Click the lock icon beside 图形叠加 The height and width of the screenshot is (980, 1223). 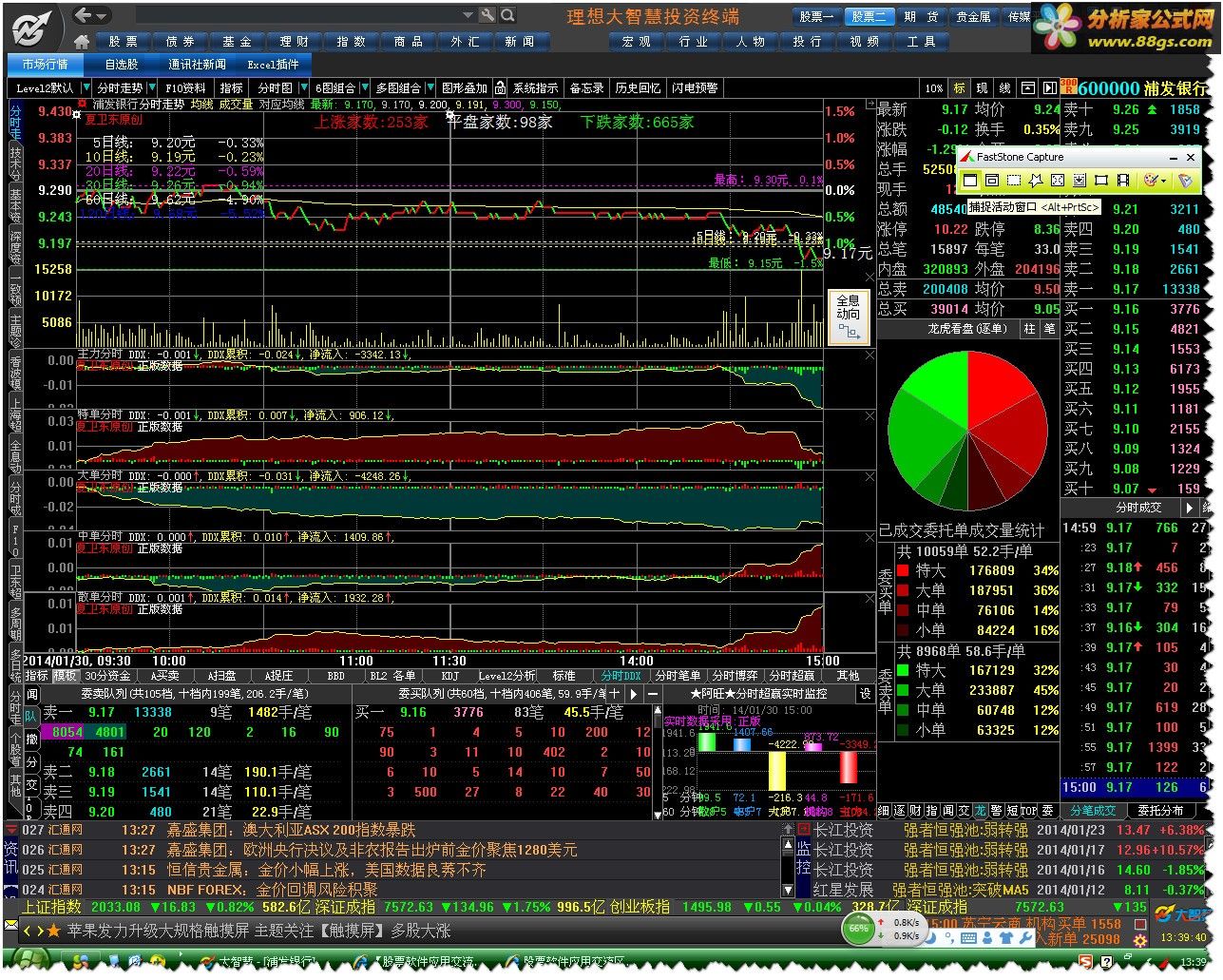pyautogui.click(x=500, y=88)
